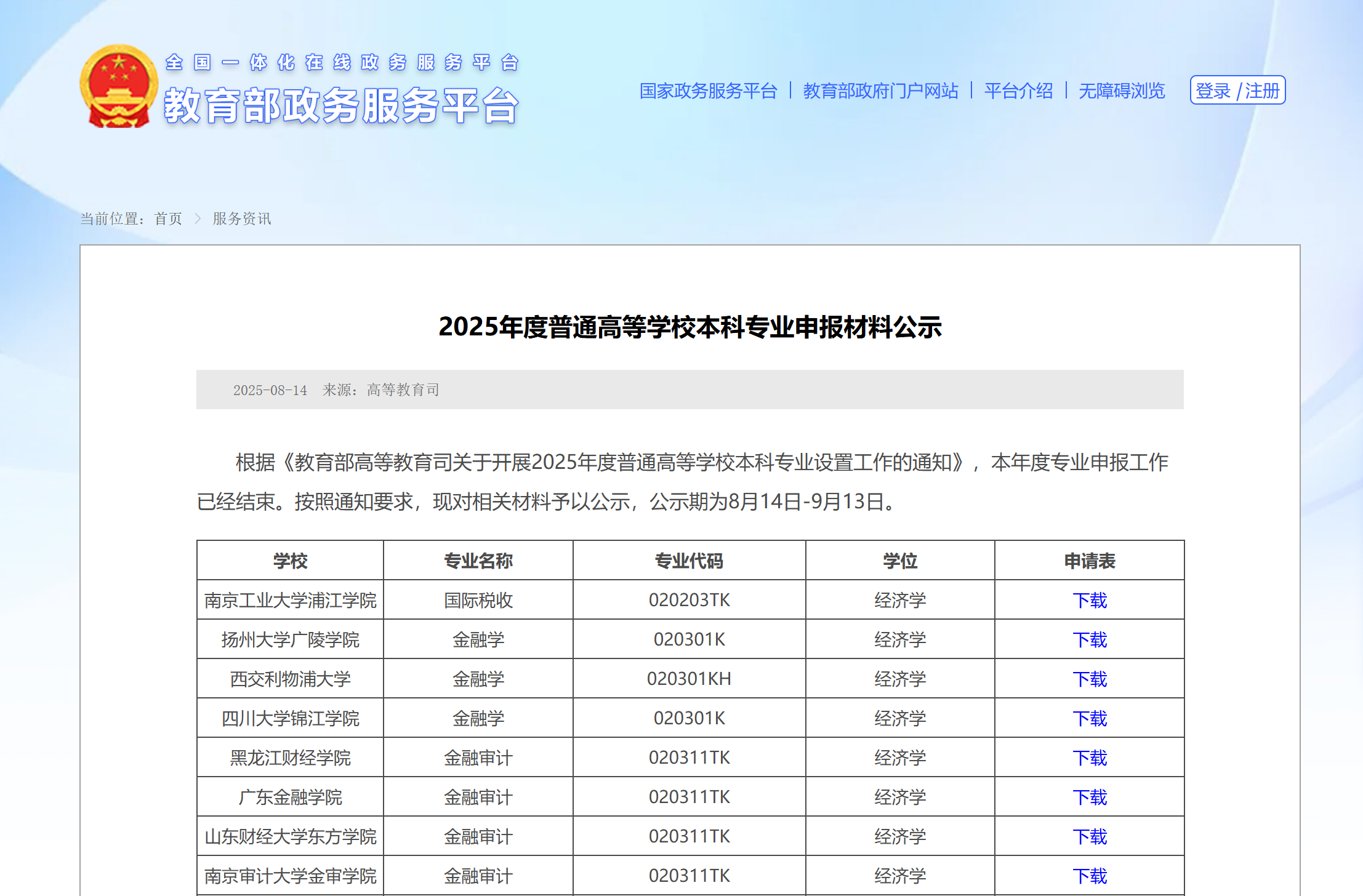1363x896 pixels.
Task: Open 教育部政府门户网站 header link
Action: tap(880, 91)
